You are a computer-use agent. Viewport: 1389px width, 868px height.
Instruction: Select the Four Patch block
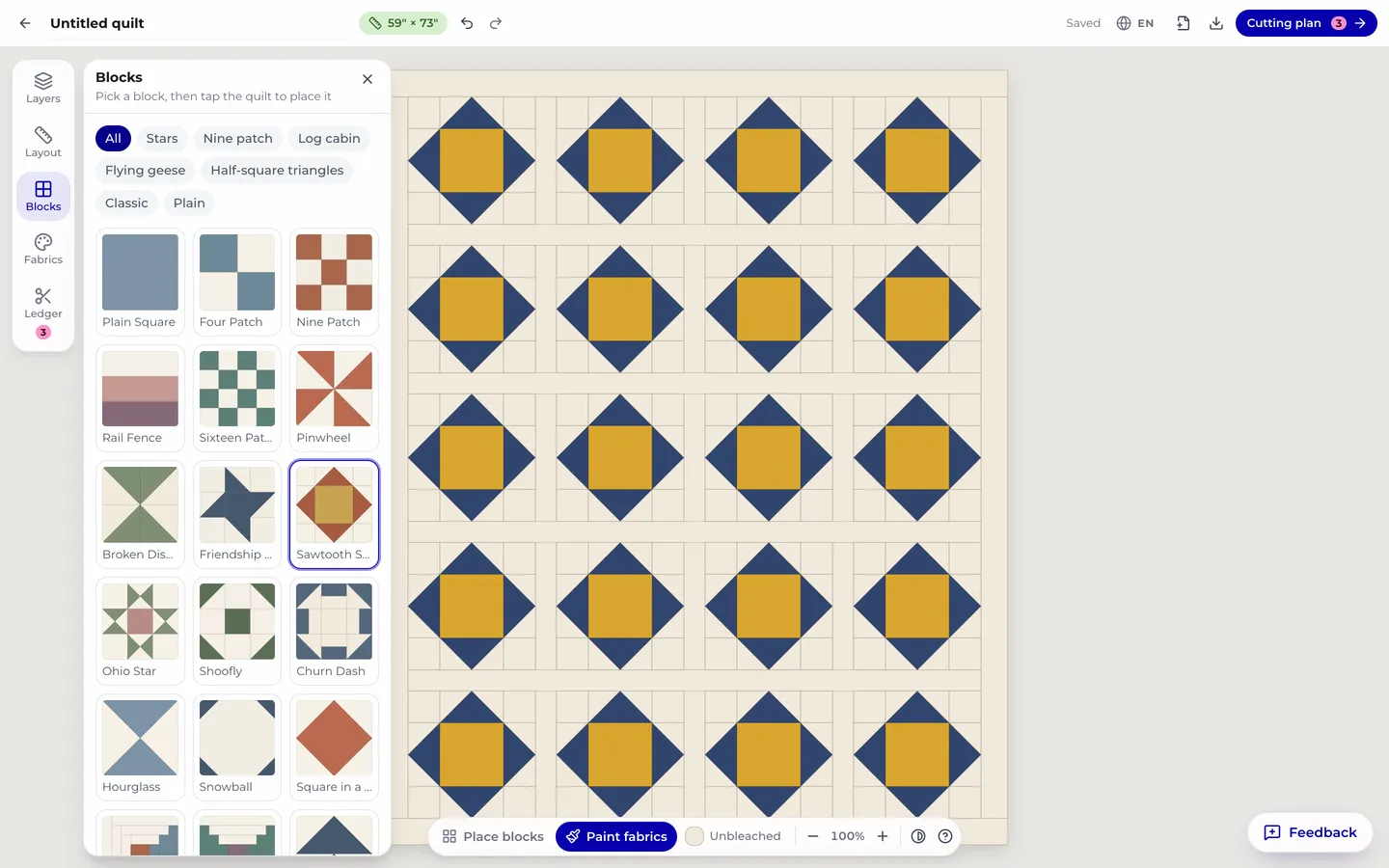237,282
